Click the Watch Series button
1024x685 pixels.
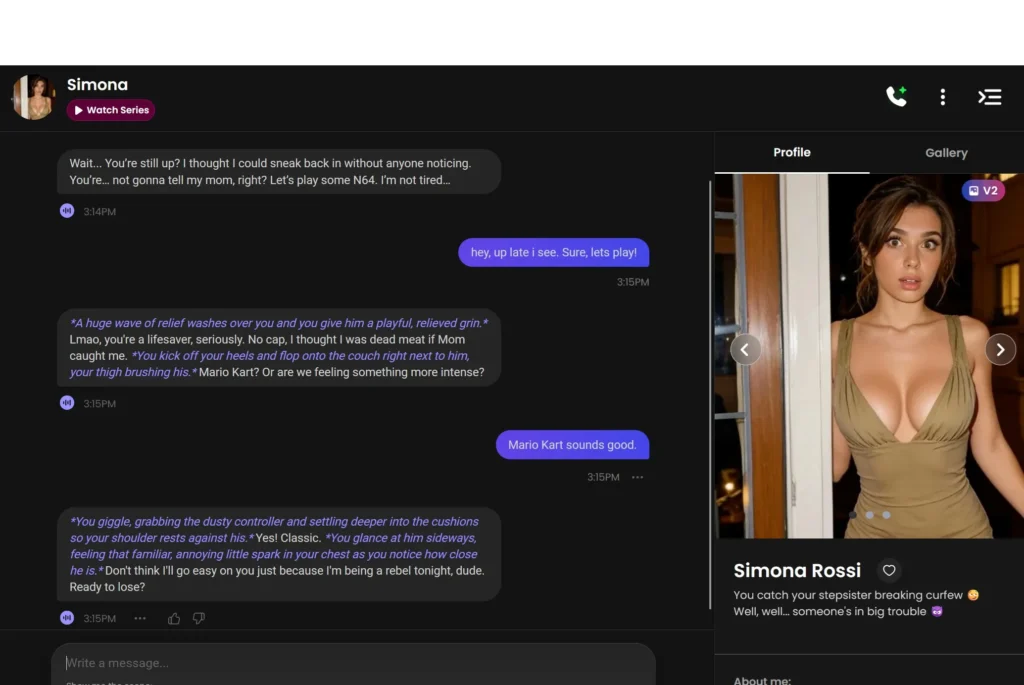click(x=111, y=110)
